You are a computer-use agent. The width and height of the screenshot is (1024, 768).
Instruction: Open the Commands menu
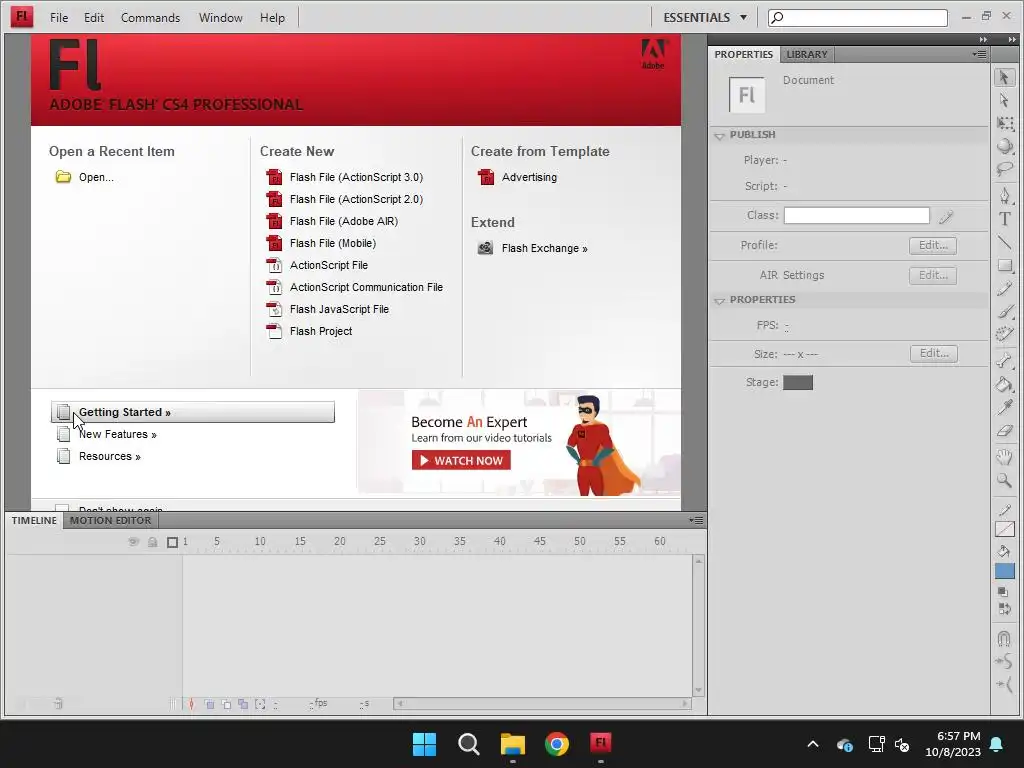point(150,18)
